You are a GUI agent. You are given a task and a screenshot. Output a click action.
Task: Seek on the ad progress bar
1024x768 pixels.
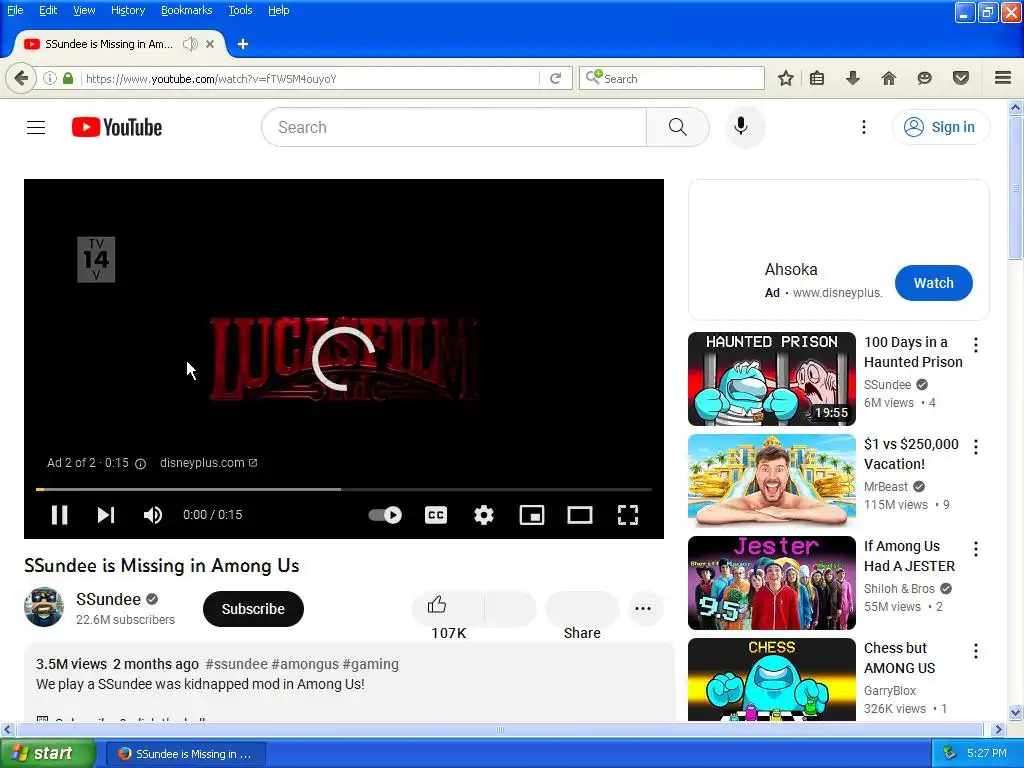(x=344, y=488)
